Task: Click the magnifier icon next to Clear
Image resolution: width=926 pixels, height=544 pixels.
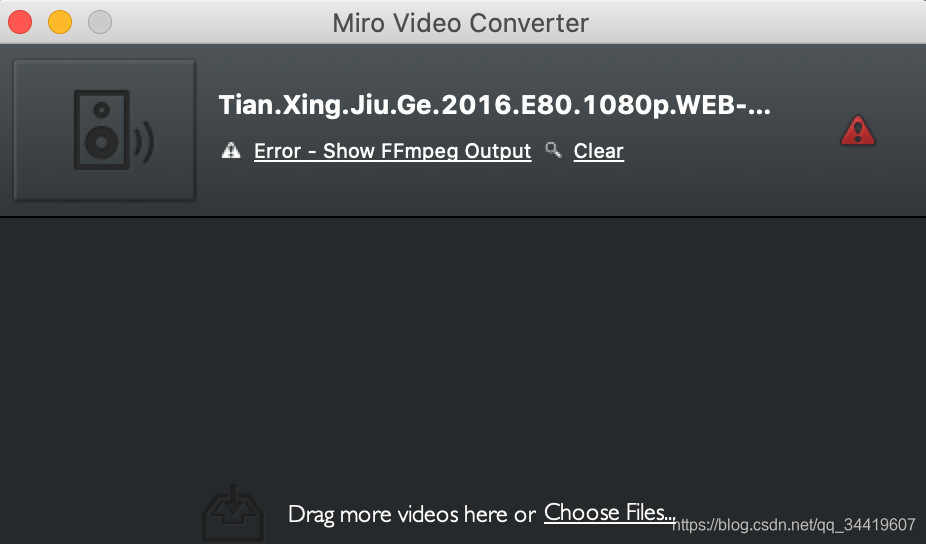Action: coord(553,150)
